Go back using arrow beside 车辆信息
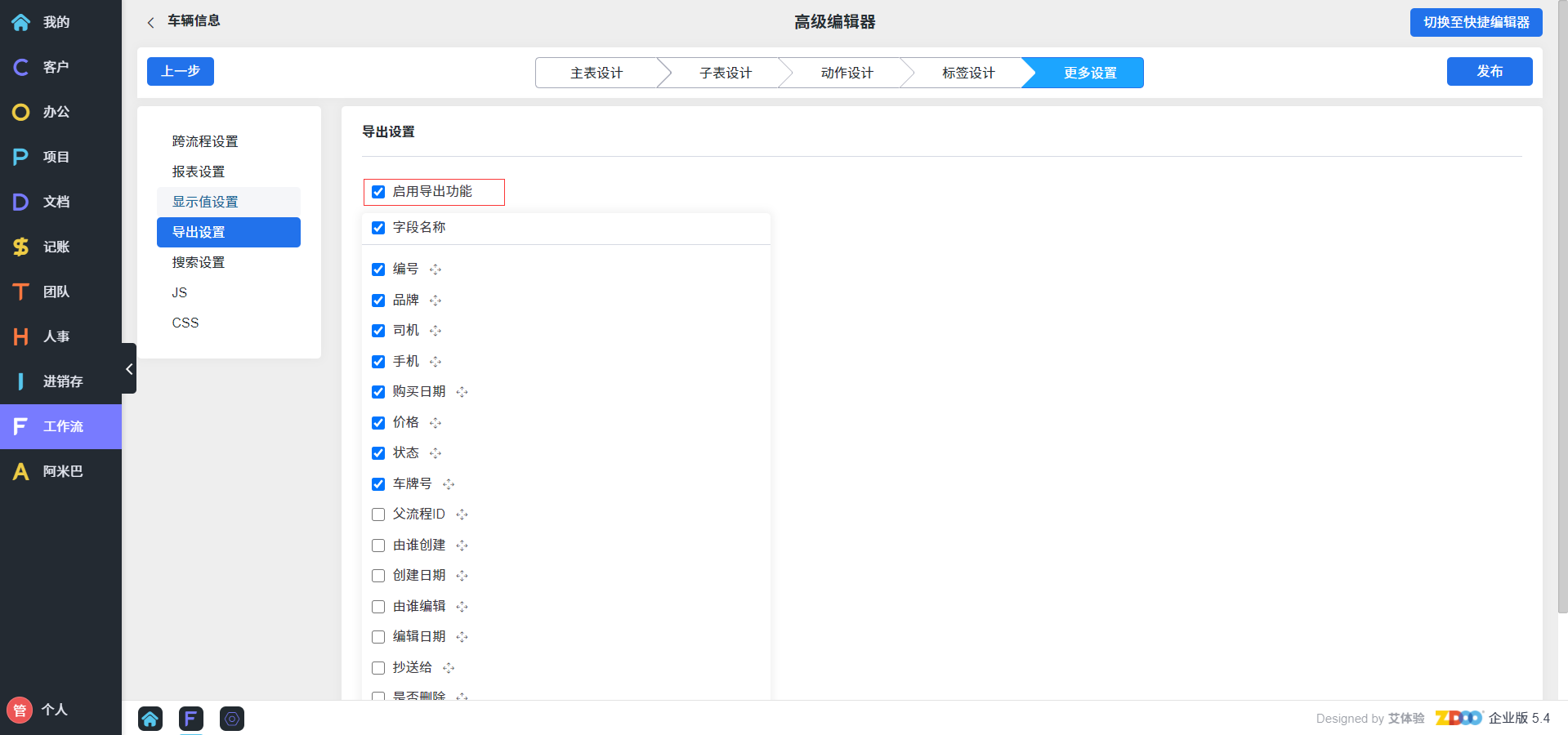 pos(150,23)
